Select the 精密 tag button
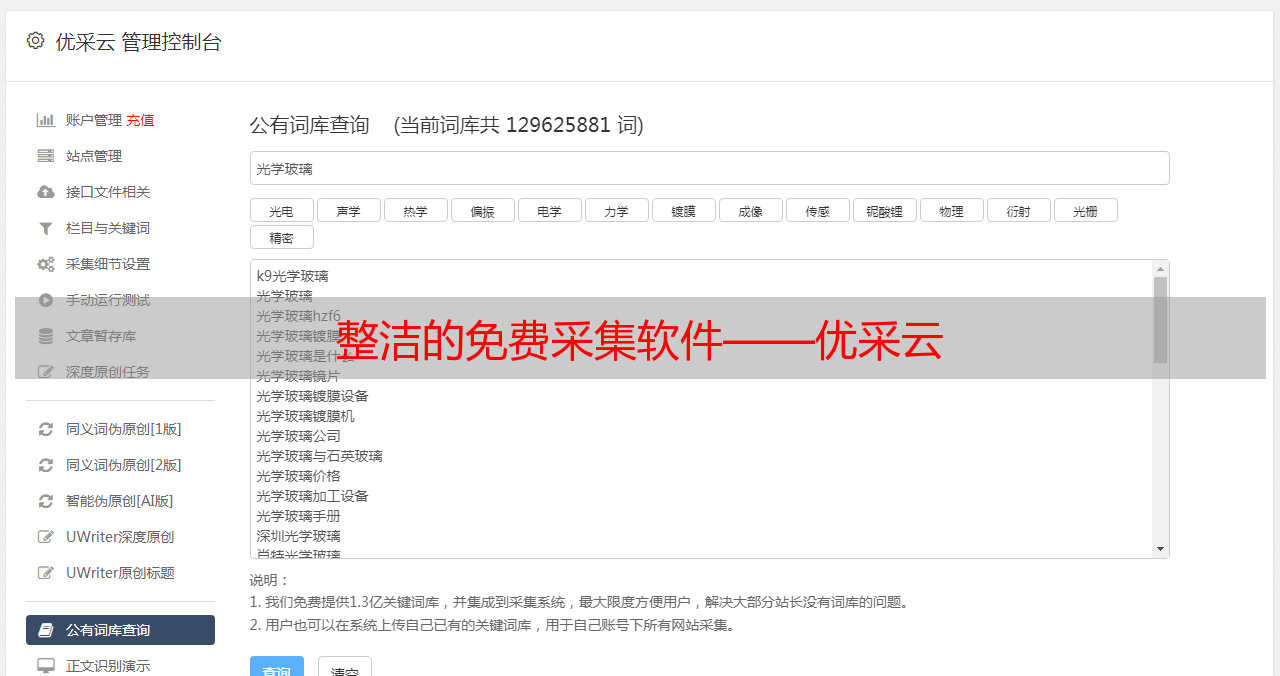The height and width of the screenshot is (676, 1280). tap(281, 237)
